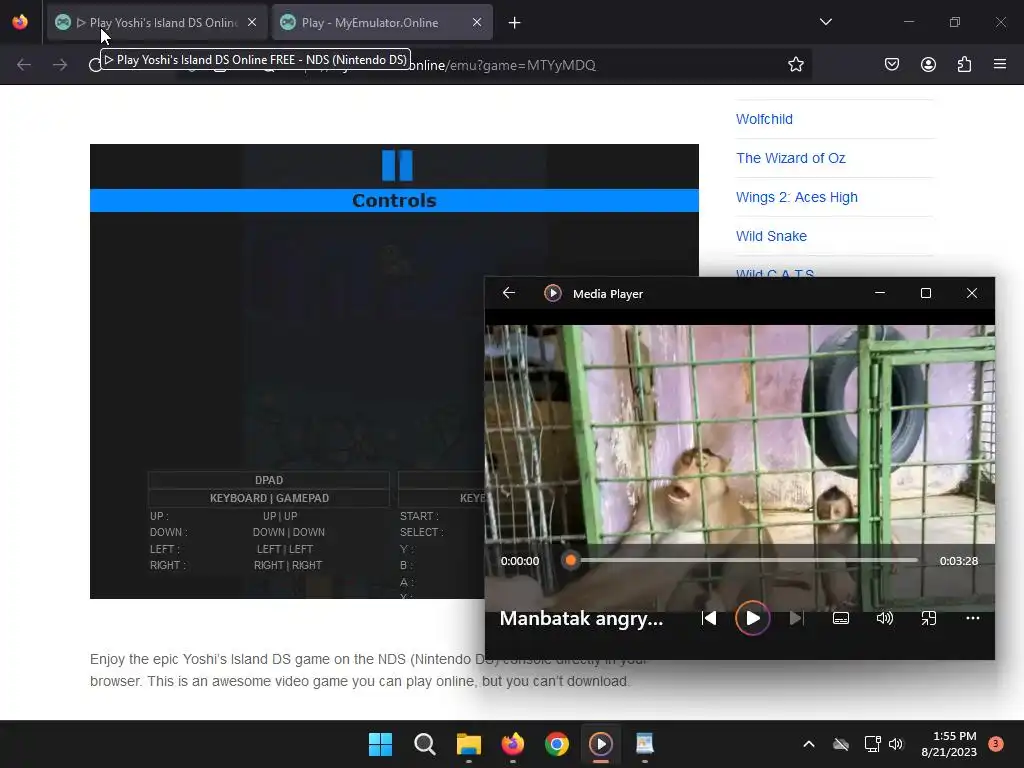The width and height of the screenshot is (1024, 768).
Task: Close the Play Yoshi's Island DS tab
Action: tap(252, 22)
